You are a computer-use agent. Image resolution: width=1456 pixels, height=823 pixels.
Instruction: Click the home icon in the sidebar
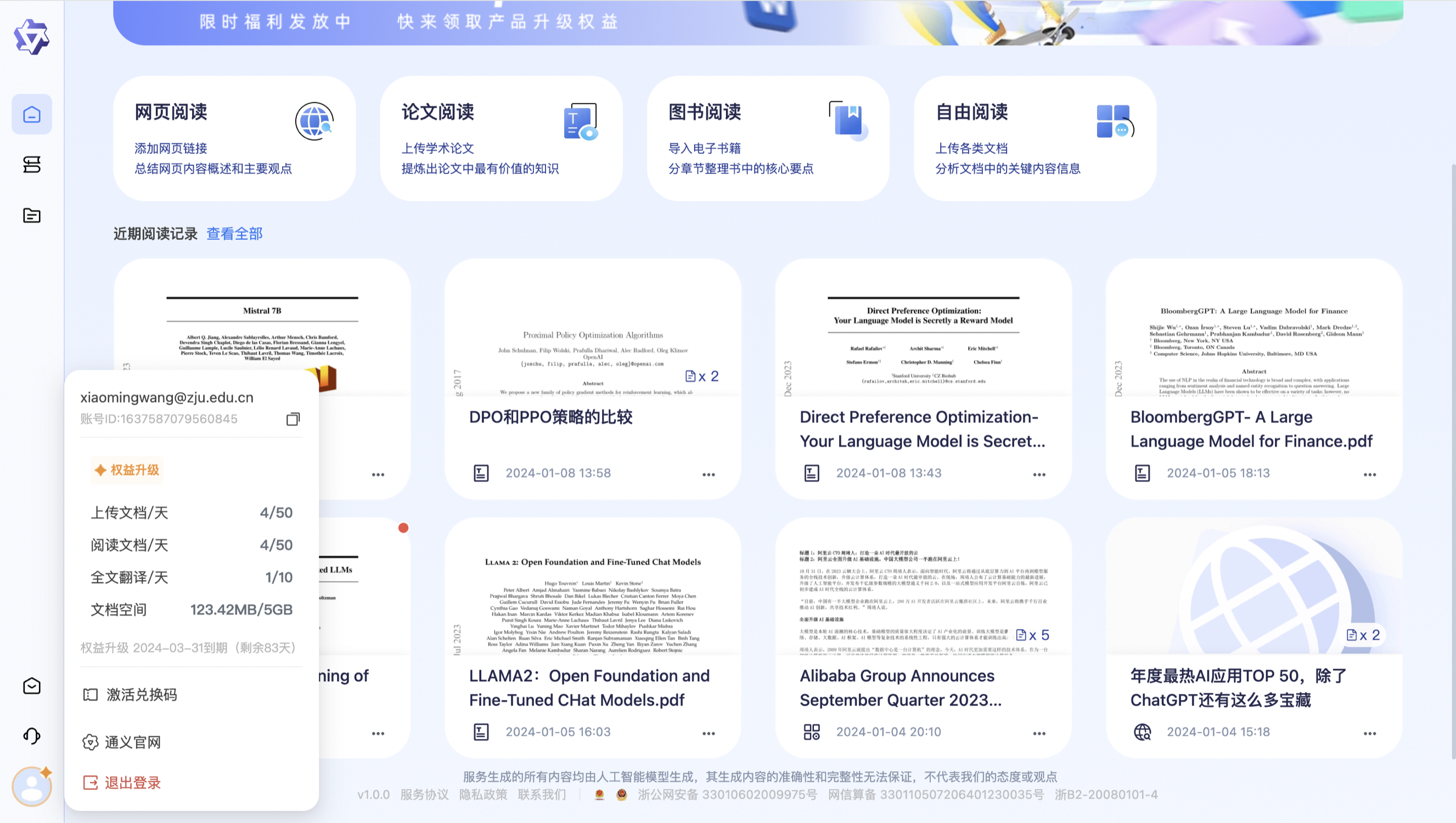point(32,115)
